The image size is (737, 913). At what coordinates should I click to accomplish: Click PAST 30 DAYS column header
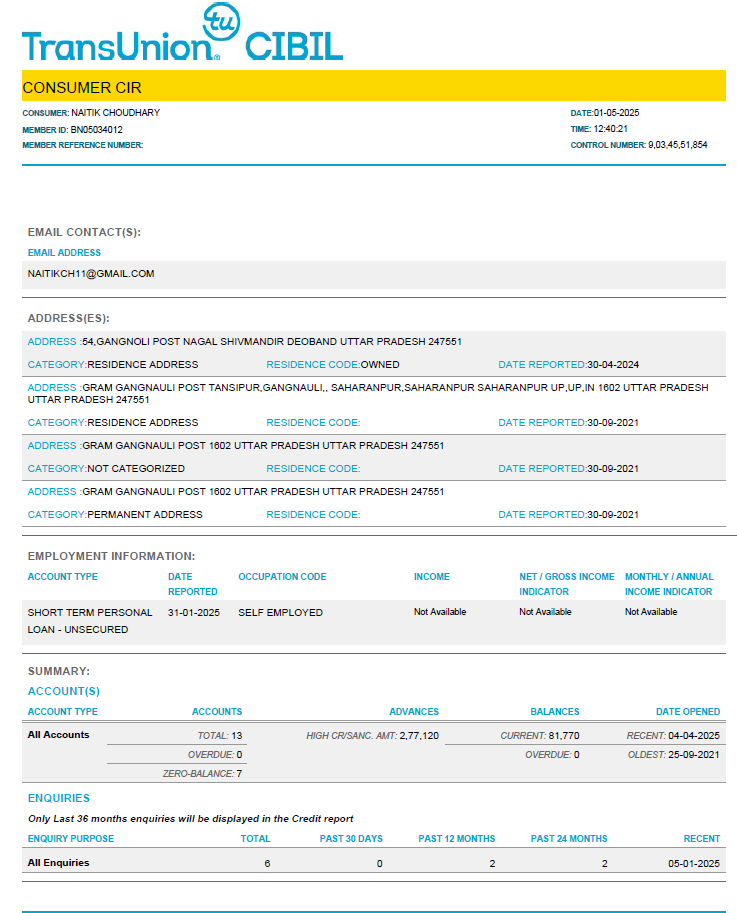351,838
